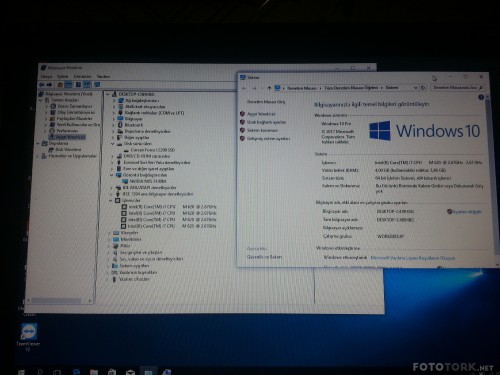Expand Bağlantı noktaları (COM ve LPT)

(x=114, y=113)
